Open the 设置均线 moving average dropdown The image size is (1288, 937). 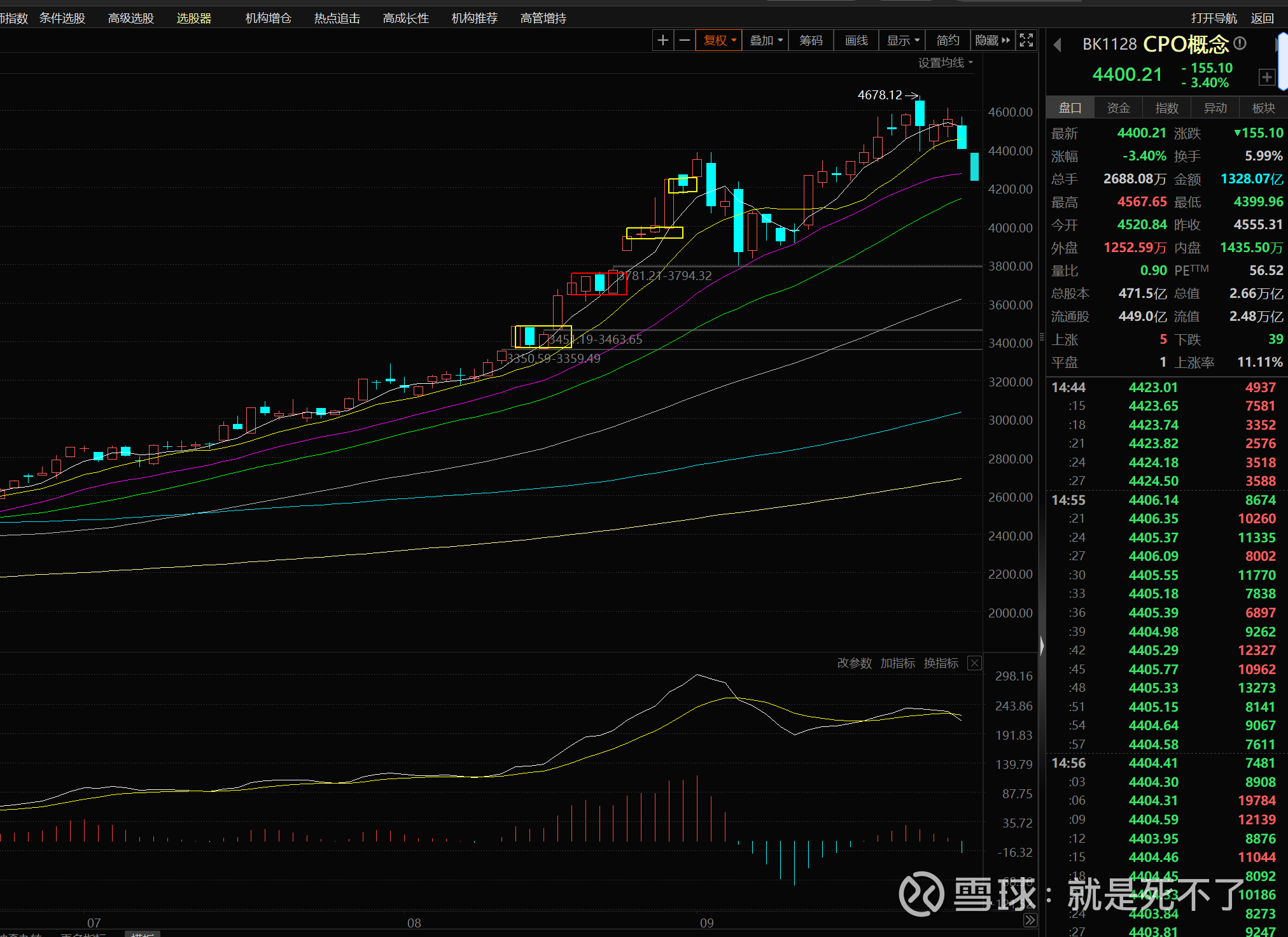tap(945, 62)
